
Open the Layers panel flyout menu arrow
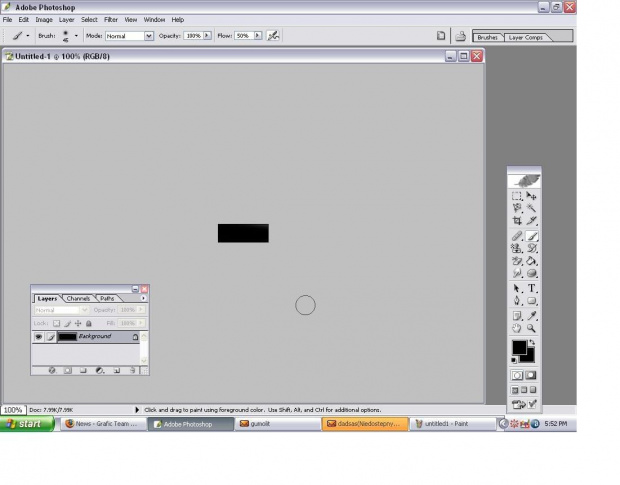pyautogui.click(x=143, y=298)
